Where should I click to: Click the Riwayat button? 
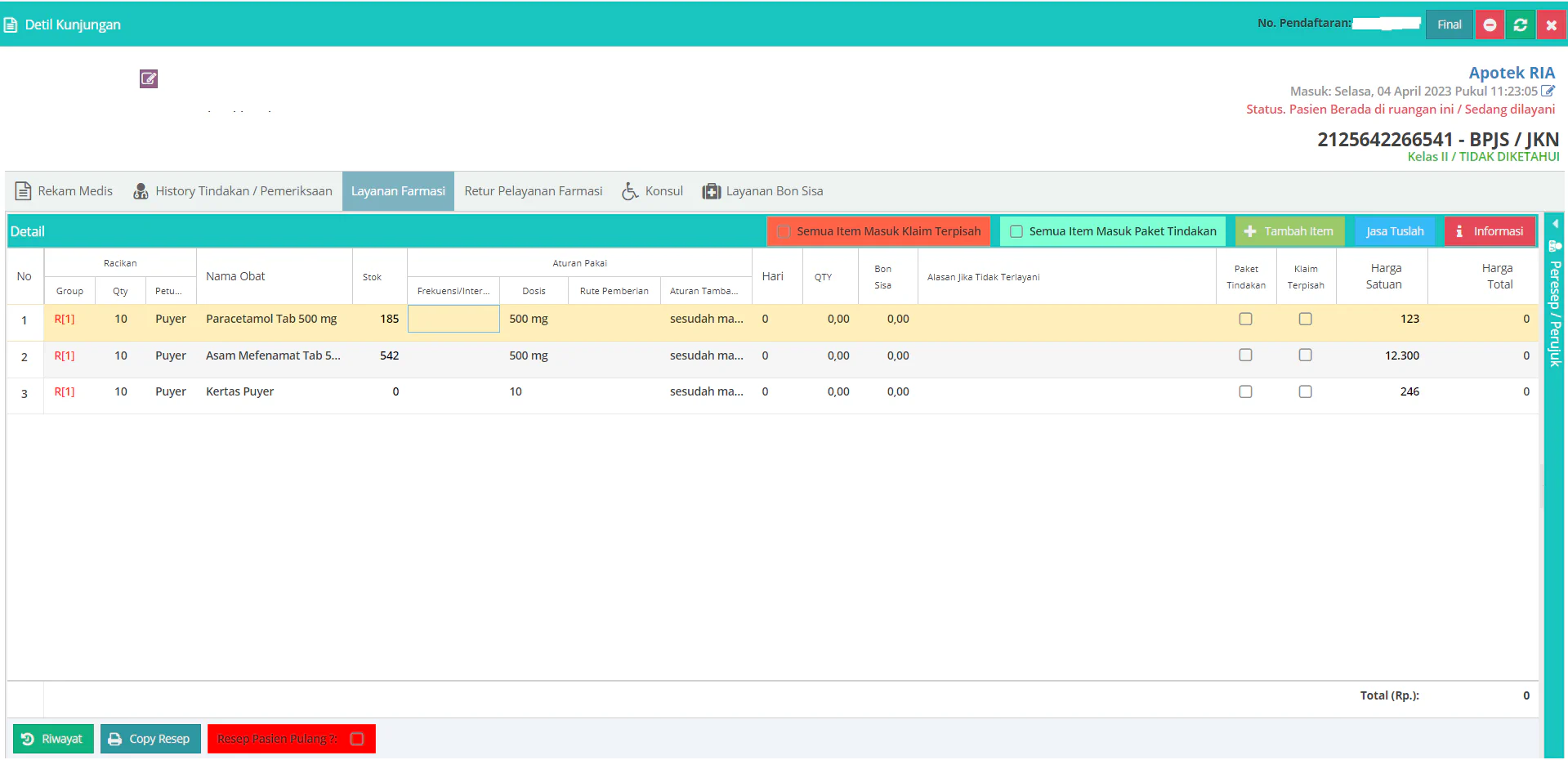[53, 739]
